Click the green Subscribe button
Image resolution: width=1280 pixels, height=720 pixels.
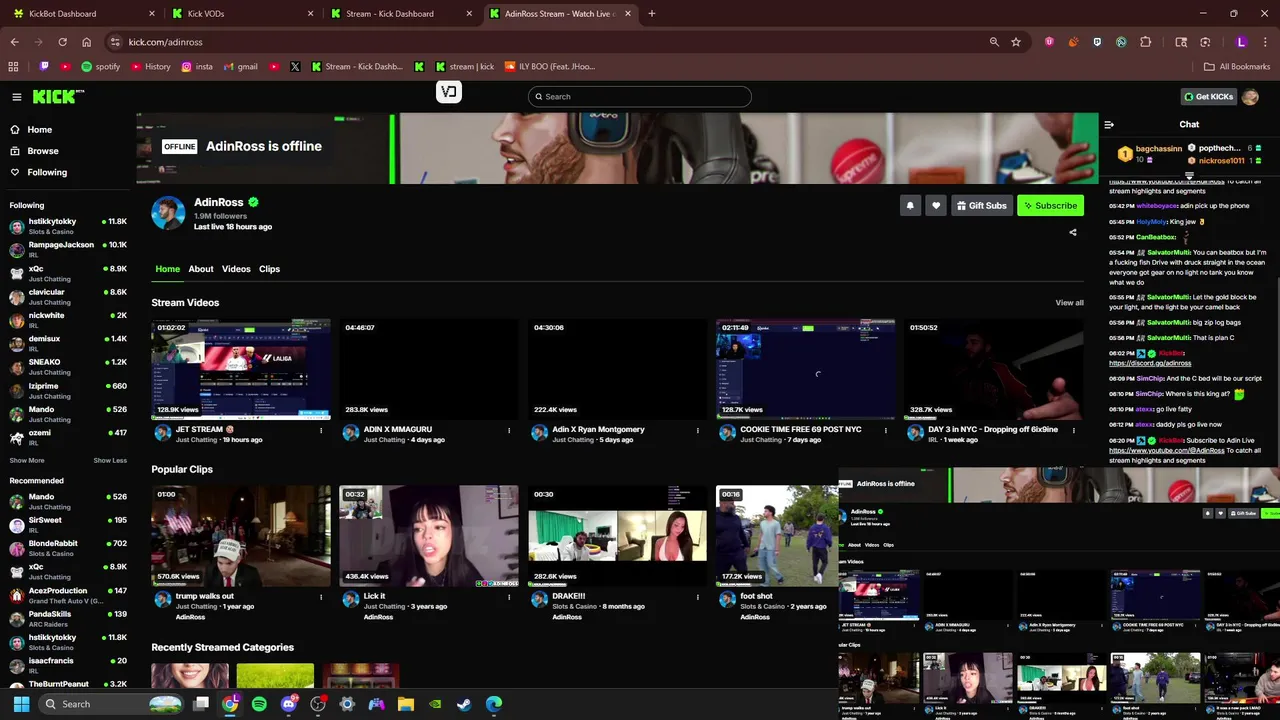pyautogui.click(x=1050, y=205)
